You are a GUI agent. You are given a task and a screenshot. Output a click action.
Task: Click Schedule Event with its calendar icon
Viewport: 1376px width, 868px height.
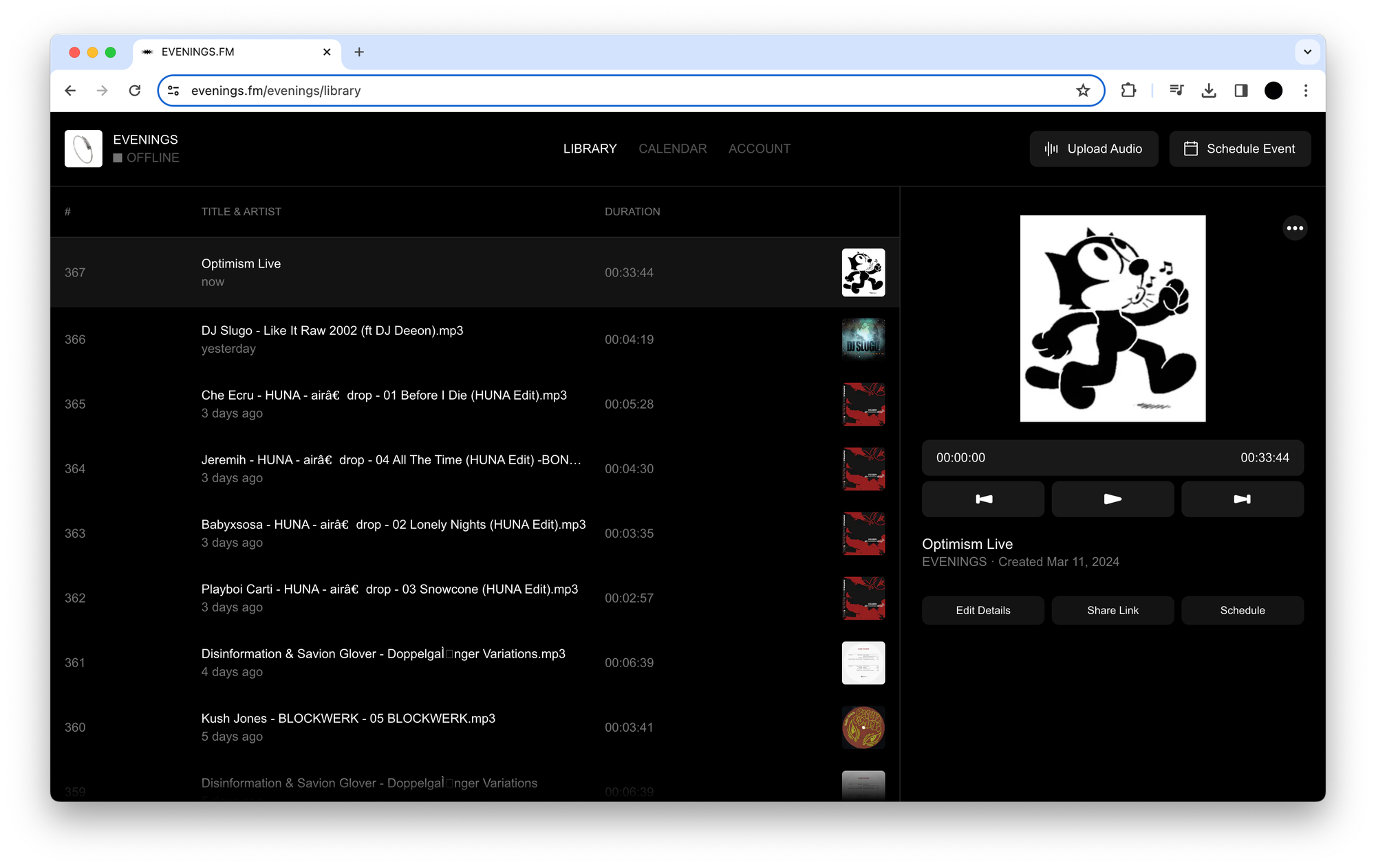point(1239,149)
